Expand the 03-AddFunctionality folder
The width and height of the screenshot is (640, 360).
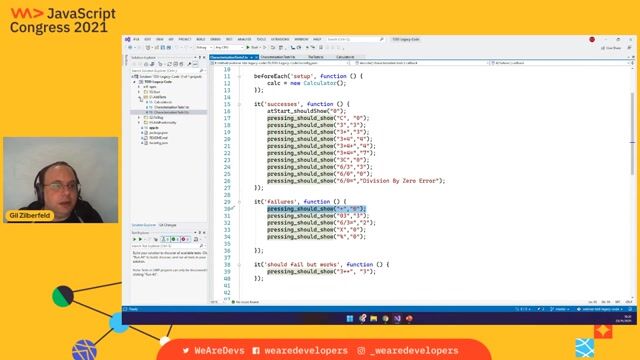click(139, 122)
